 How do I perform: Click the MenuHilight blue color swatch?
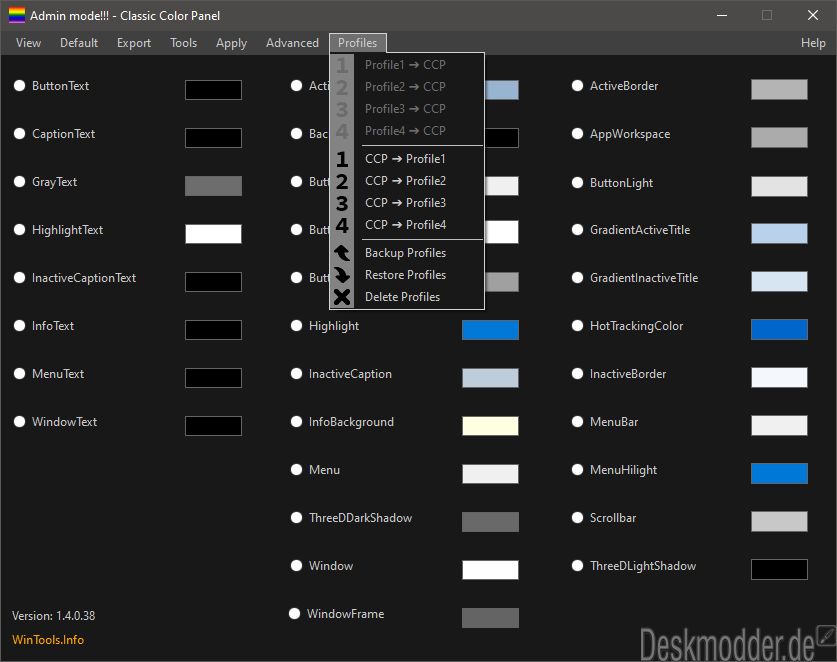pyautogui.click(x=779, y=474)
